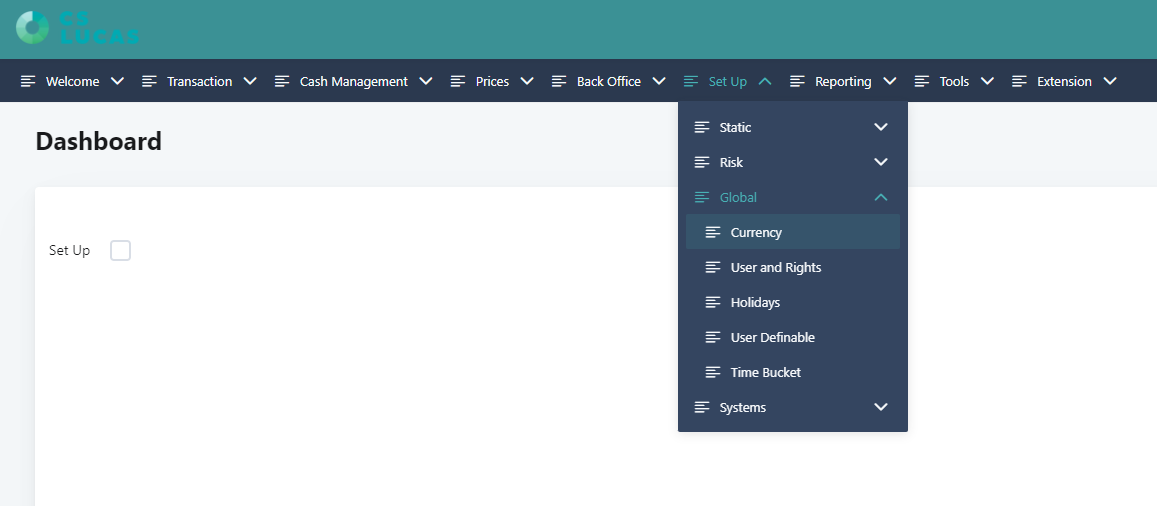Click the list icon next to Time Bucket
The width and height of the screenshot is (1157, 506).
pyautogui.click(x=713, y=372)
